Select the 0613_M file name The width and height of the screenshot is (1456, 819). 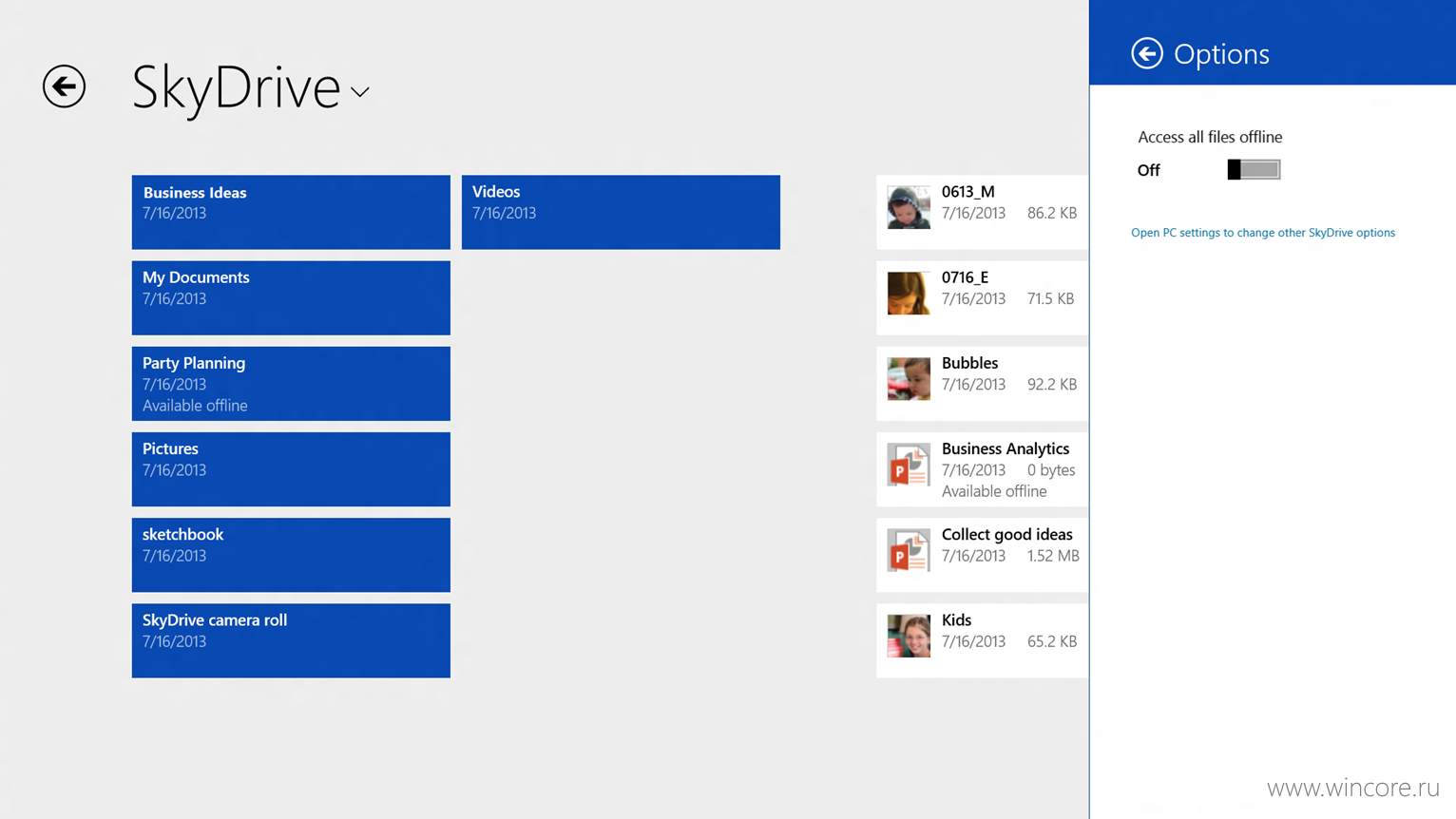(x=967, y=192)
